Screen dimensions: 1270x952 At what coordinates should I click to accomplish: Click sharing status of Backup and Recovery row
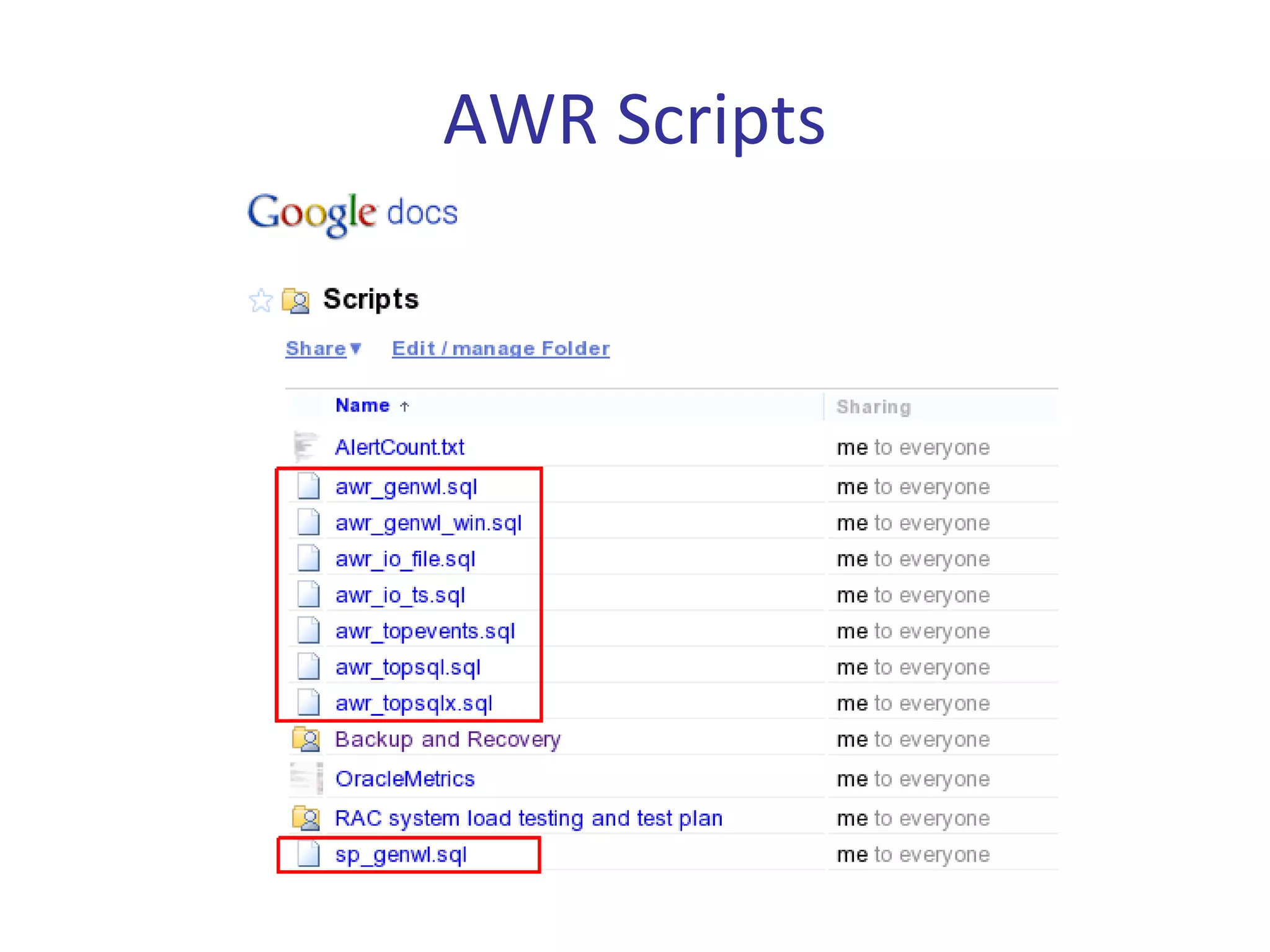click(x=913, y=739)
